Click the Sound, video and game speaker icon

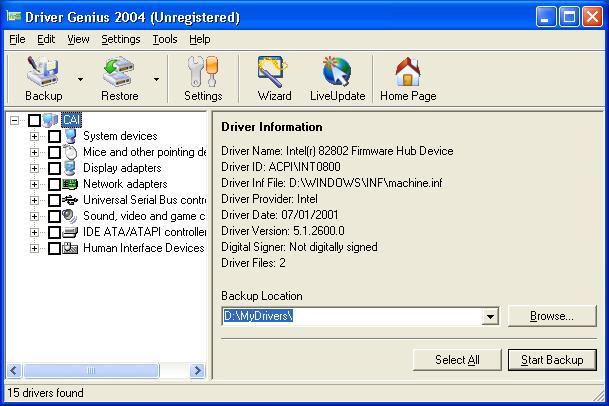click(70, 216)
